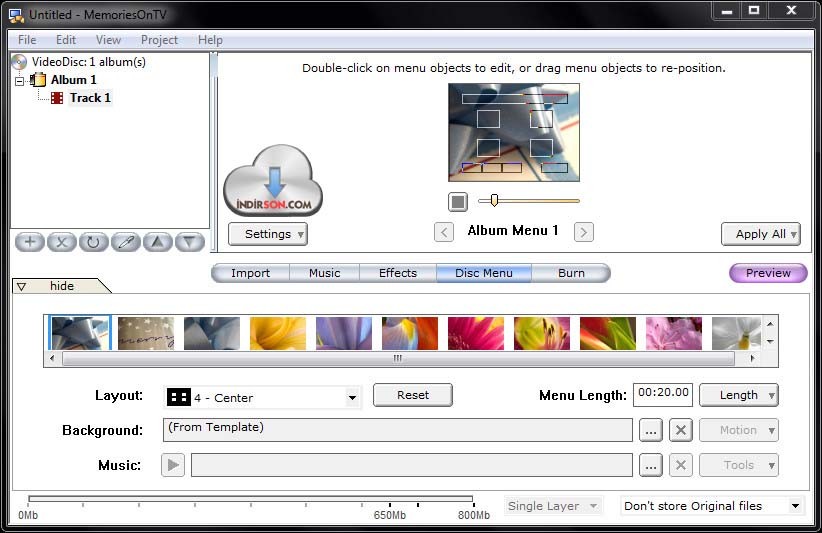Open the Project menu
The height and width of the screenshot is (533, 822).
tap(159, 40)
